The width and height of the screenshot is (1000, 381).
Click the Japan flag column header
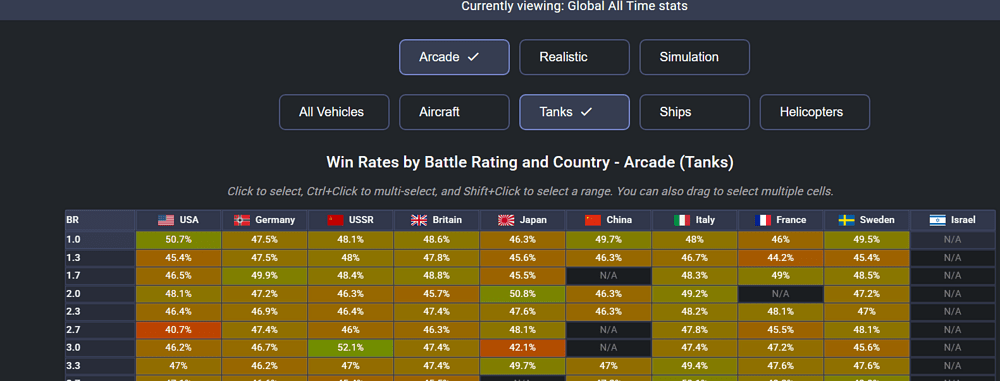(523, 220)
